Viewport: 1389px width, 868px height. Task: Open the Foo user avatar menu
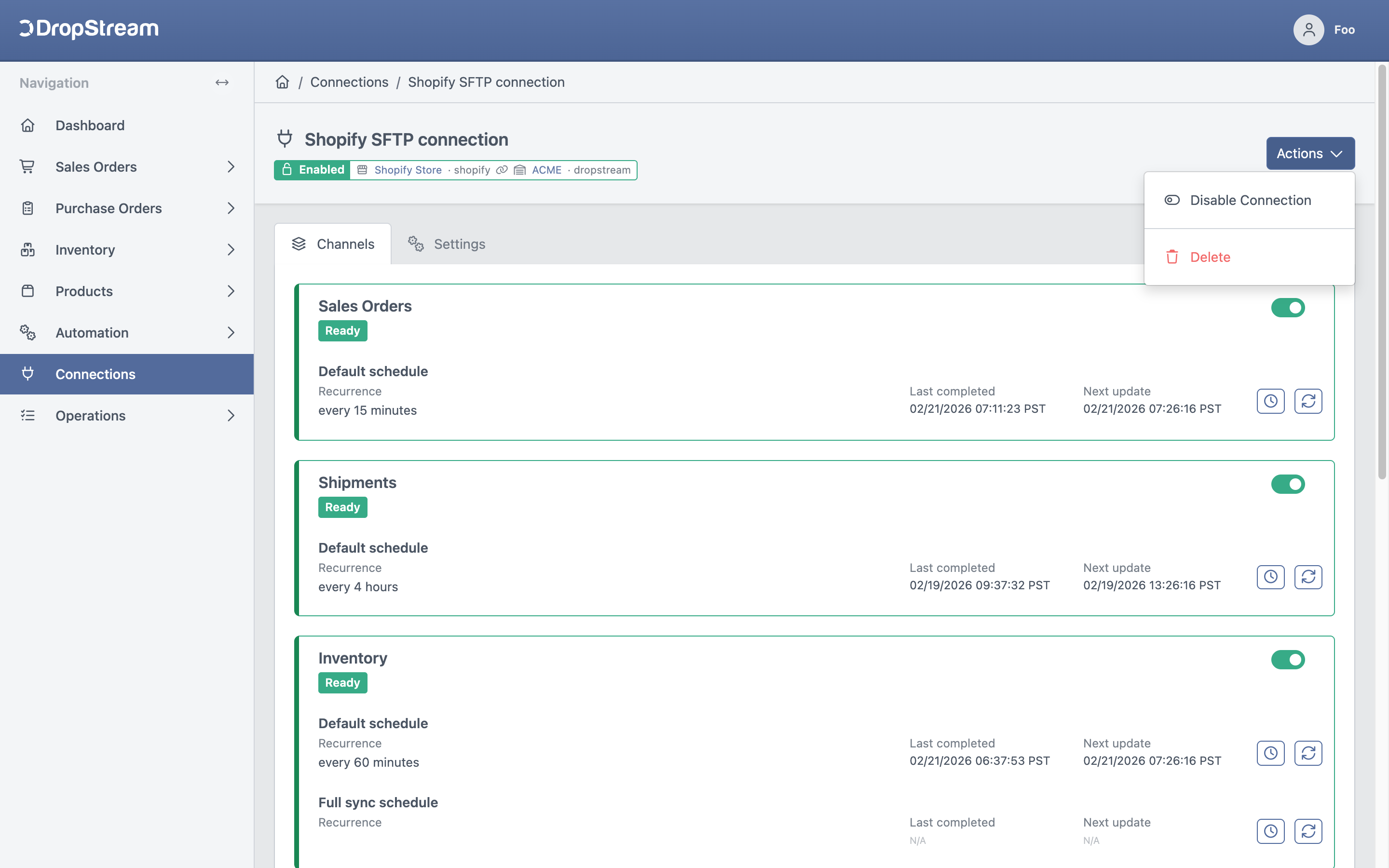coord(1308,30)
